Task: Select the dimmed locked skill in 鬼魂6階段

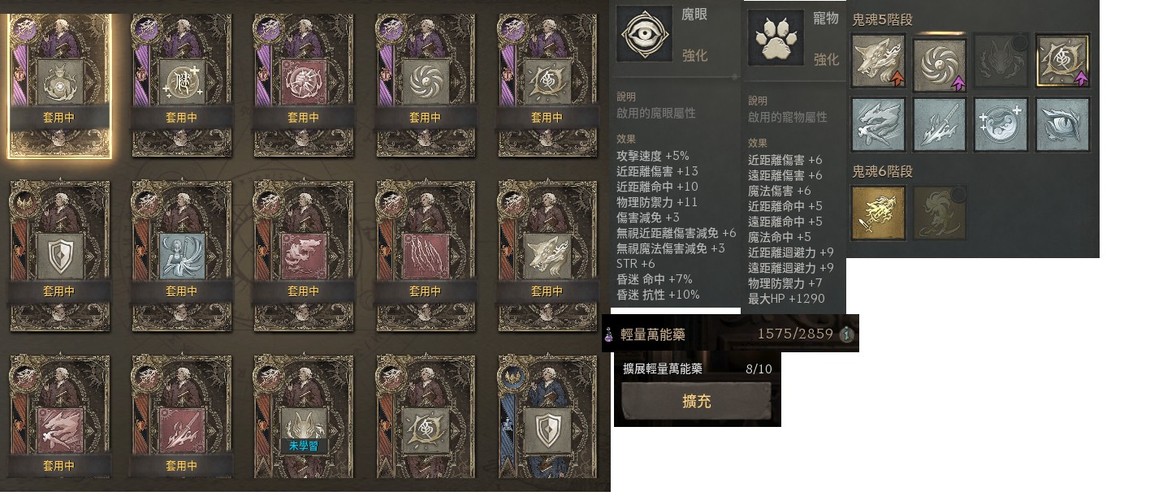Action: (940, 213)
